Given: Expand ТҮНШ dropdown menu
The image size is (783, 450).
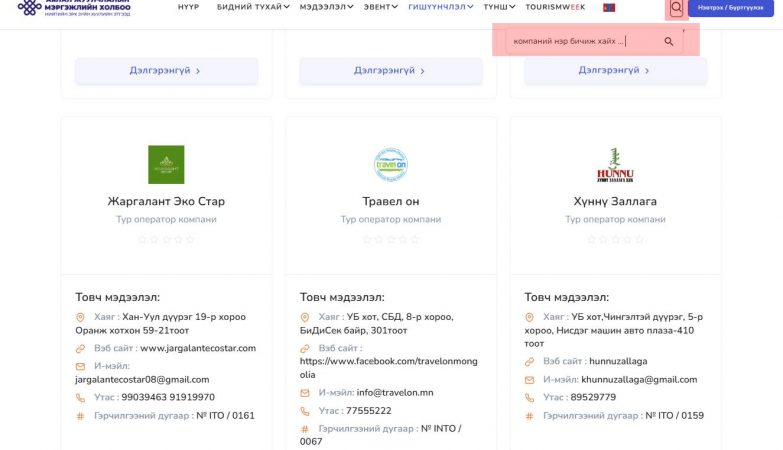Looking at the screenshot, I should pyautogui.click(x=499, y=7).
